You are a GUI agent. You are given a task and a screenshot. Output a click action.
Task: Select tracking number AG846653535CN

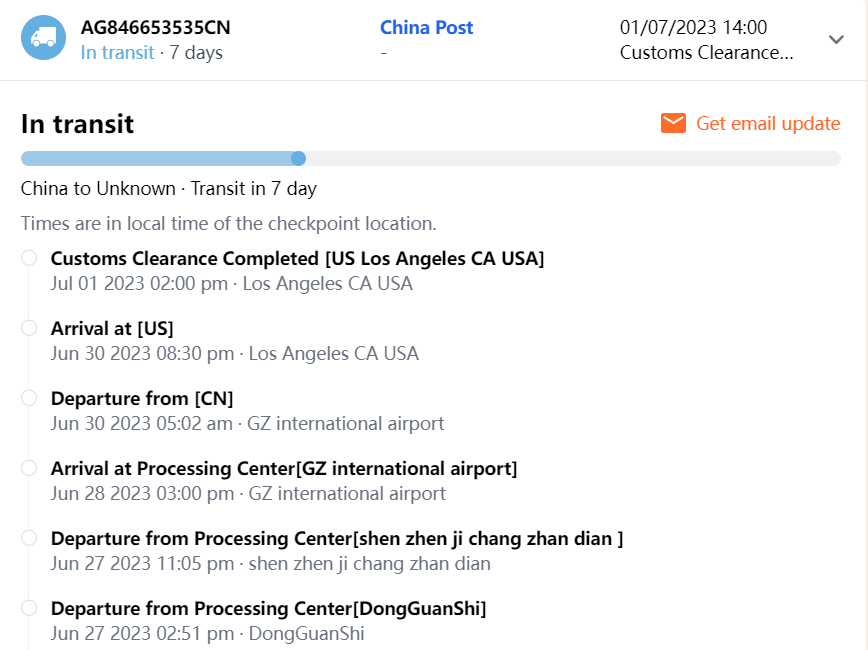coord(155,28)
